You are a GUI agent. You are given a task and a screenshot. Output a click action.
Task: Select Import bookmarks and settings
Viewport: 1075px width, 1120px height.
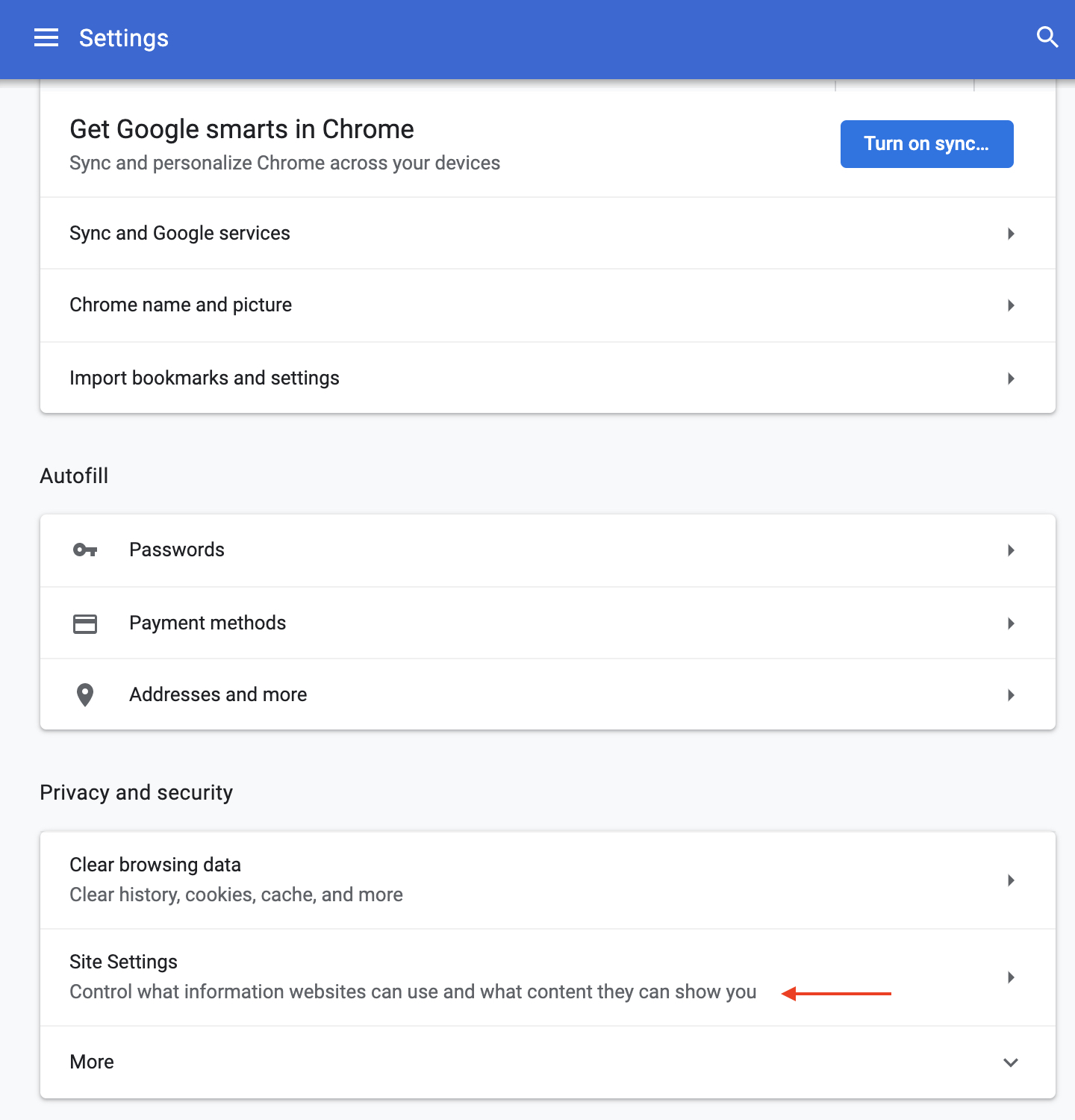pos(548,378)
